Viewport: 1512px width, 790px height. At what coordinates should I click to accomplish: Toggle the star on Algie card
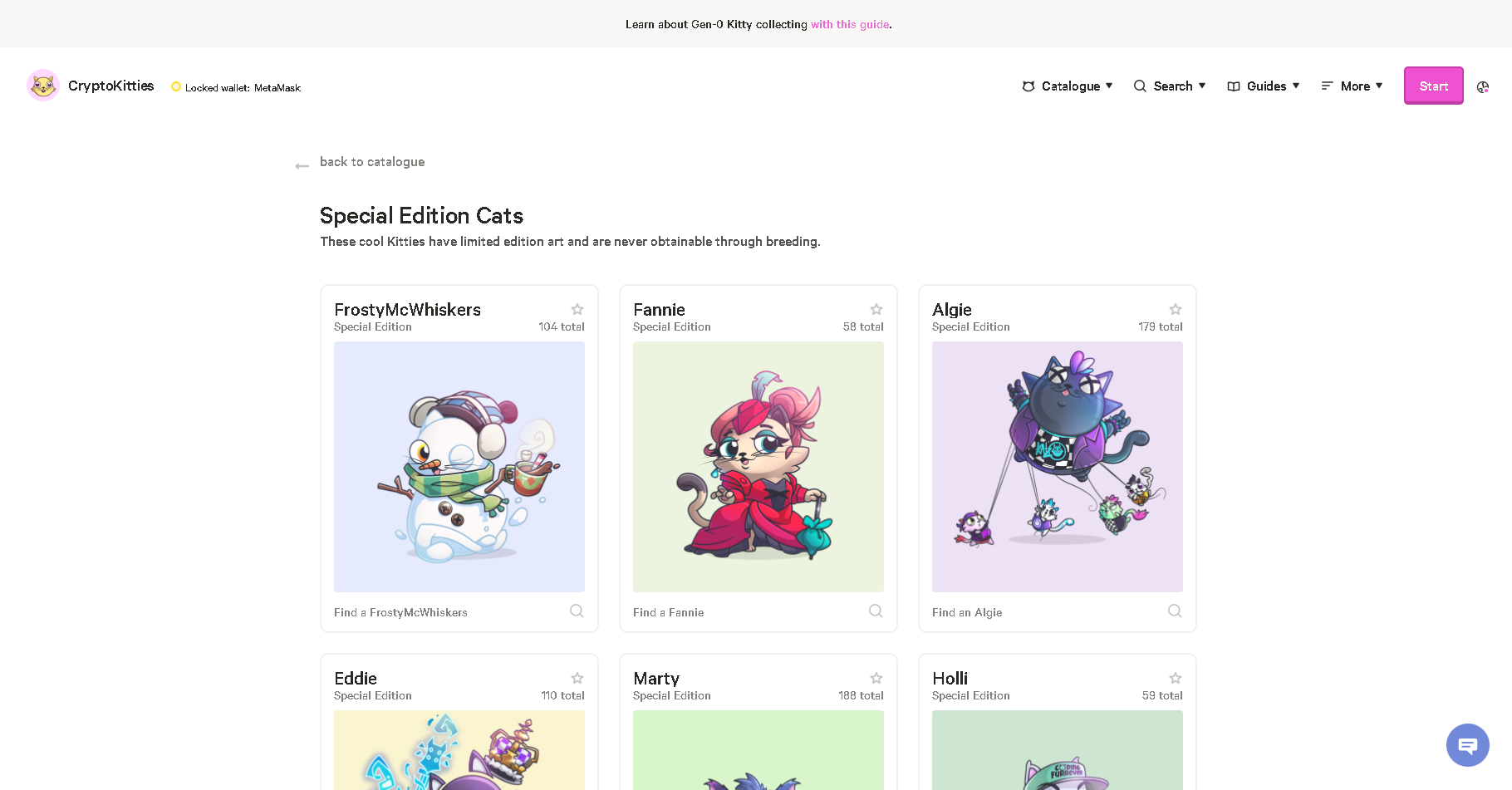coord(1176,309)
